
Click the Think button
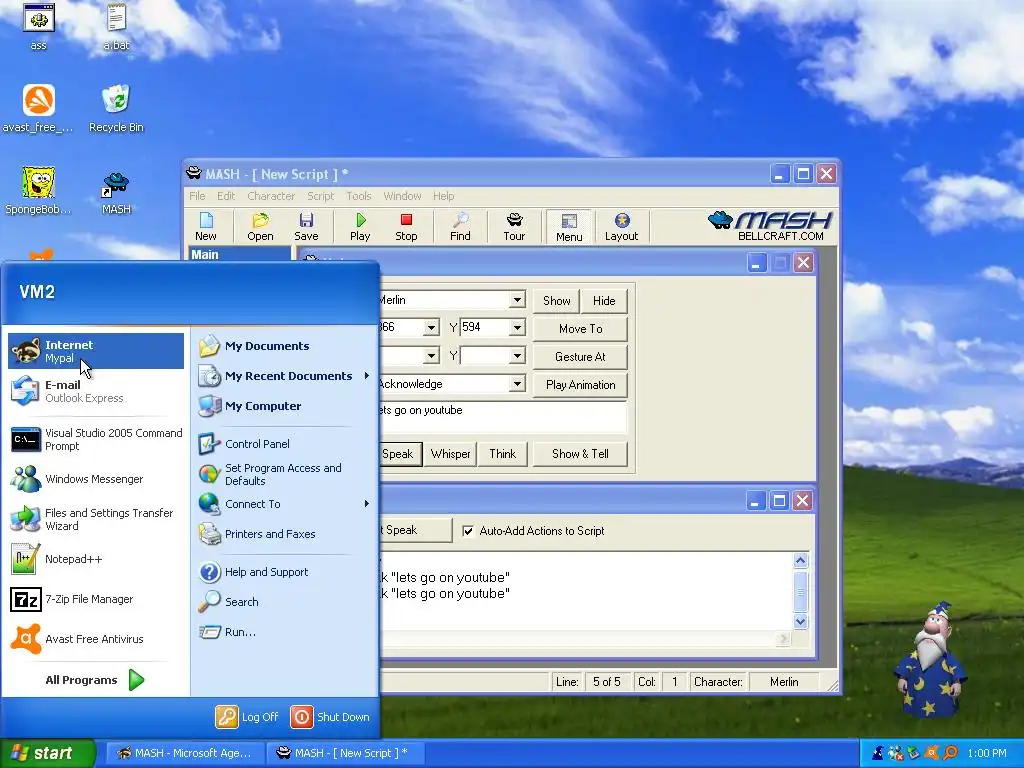[x=502, y=454]
